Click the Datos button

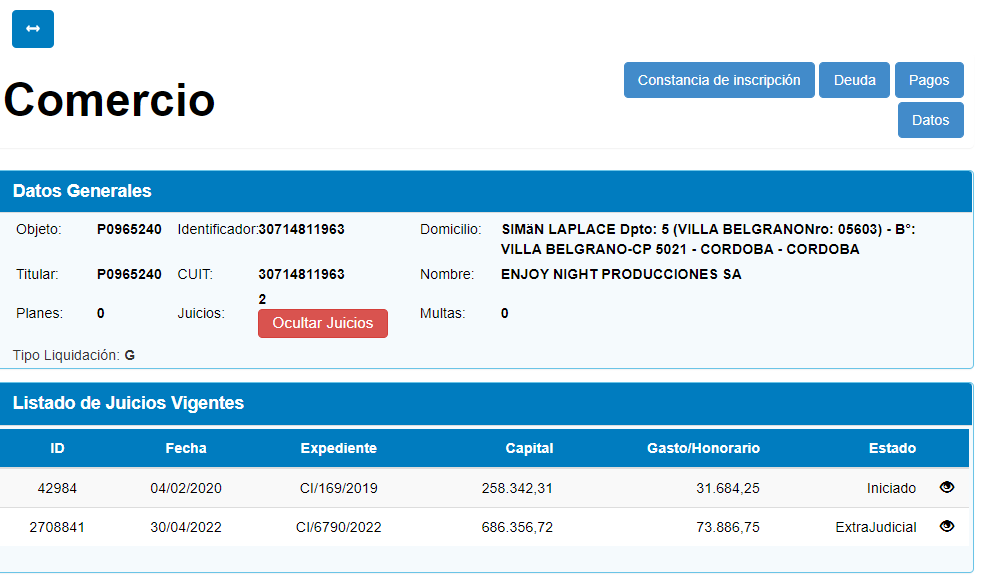point(930,120)
